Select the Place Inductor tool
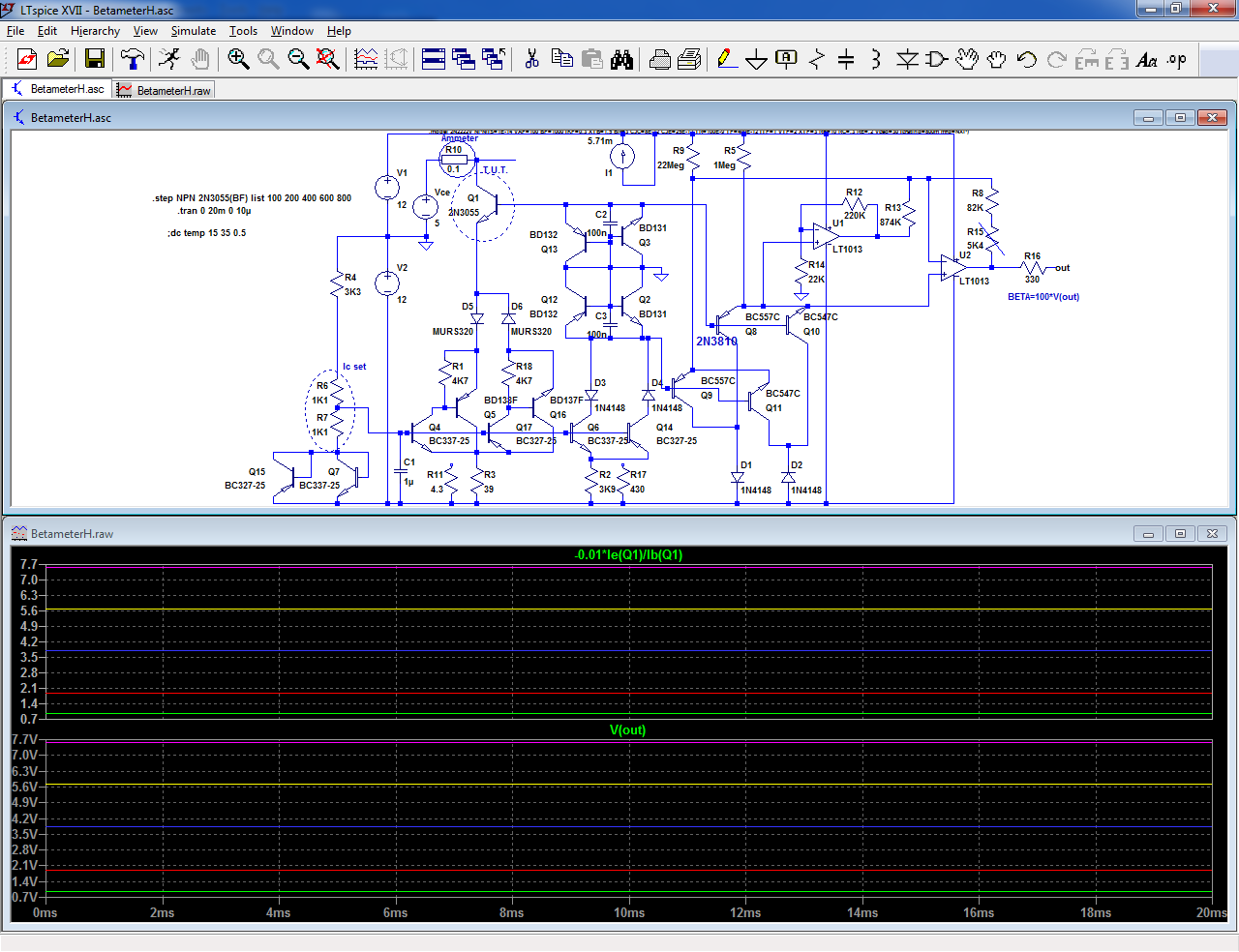 (x=876, y=60)
